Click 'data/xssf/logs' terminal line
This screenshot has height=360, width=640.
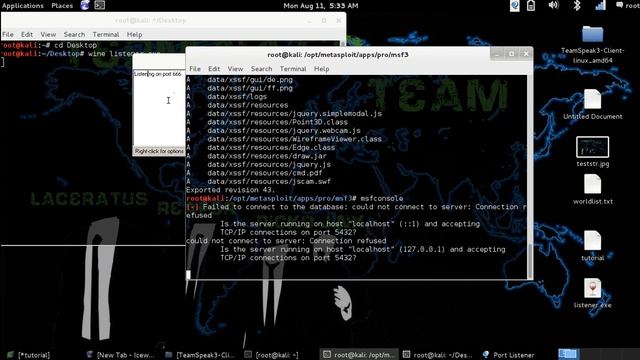(x=237, y=97)
